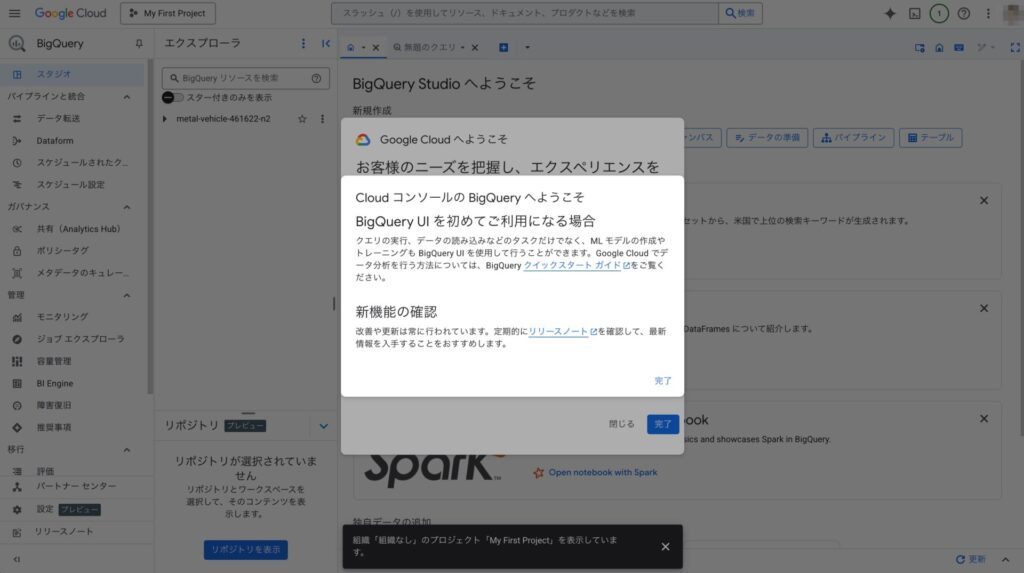Click 閉じる in the Google Cloud dialog

point(622,424)
